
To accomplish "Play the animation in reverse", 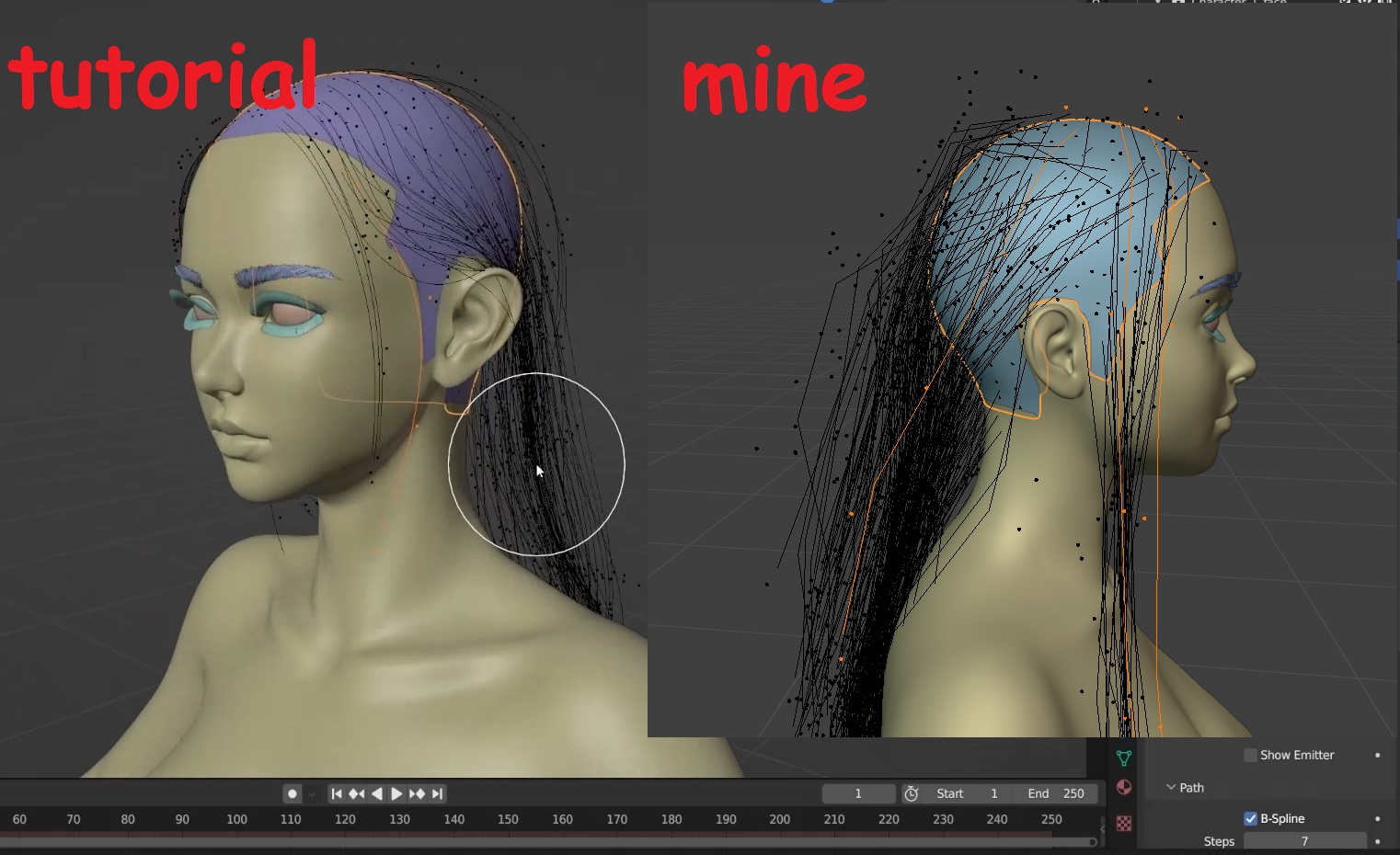I will (x=376, y=793).
